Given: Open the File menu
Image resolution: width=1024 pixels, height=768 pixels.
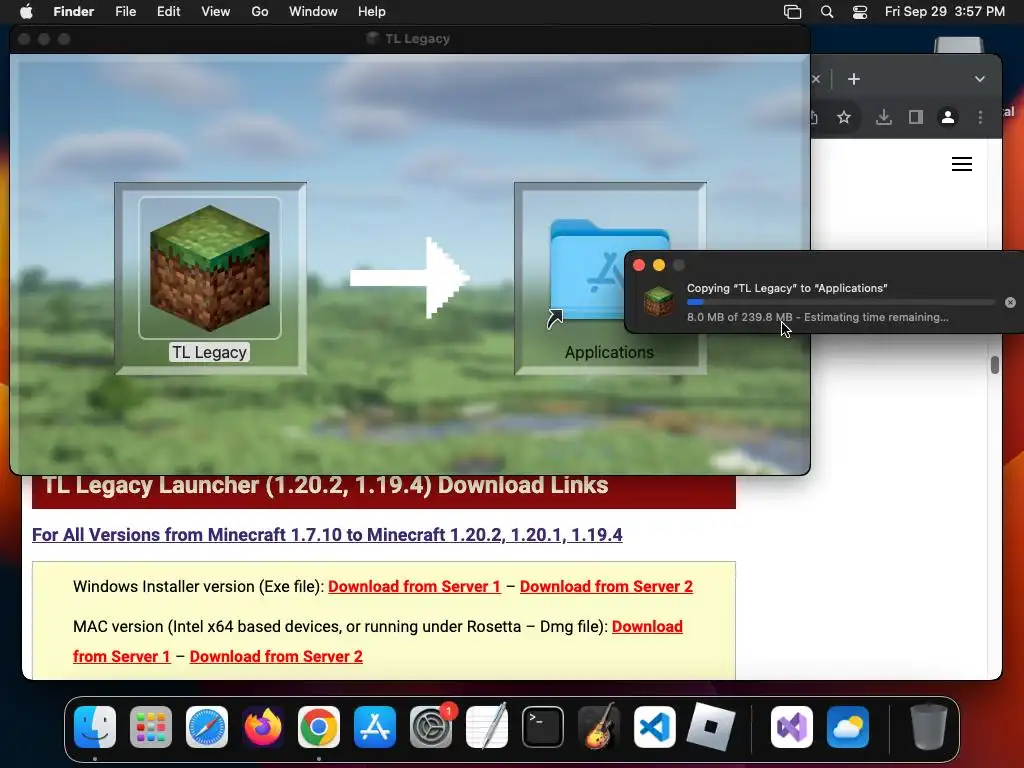Looking at the screenshot, I should [125, 12].
